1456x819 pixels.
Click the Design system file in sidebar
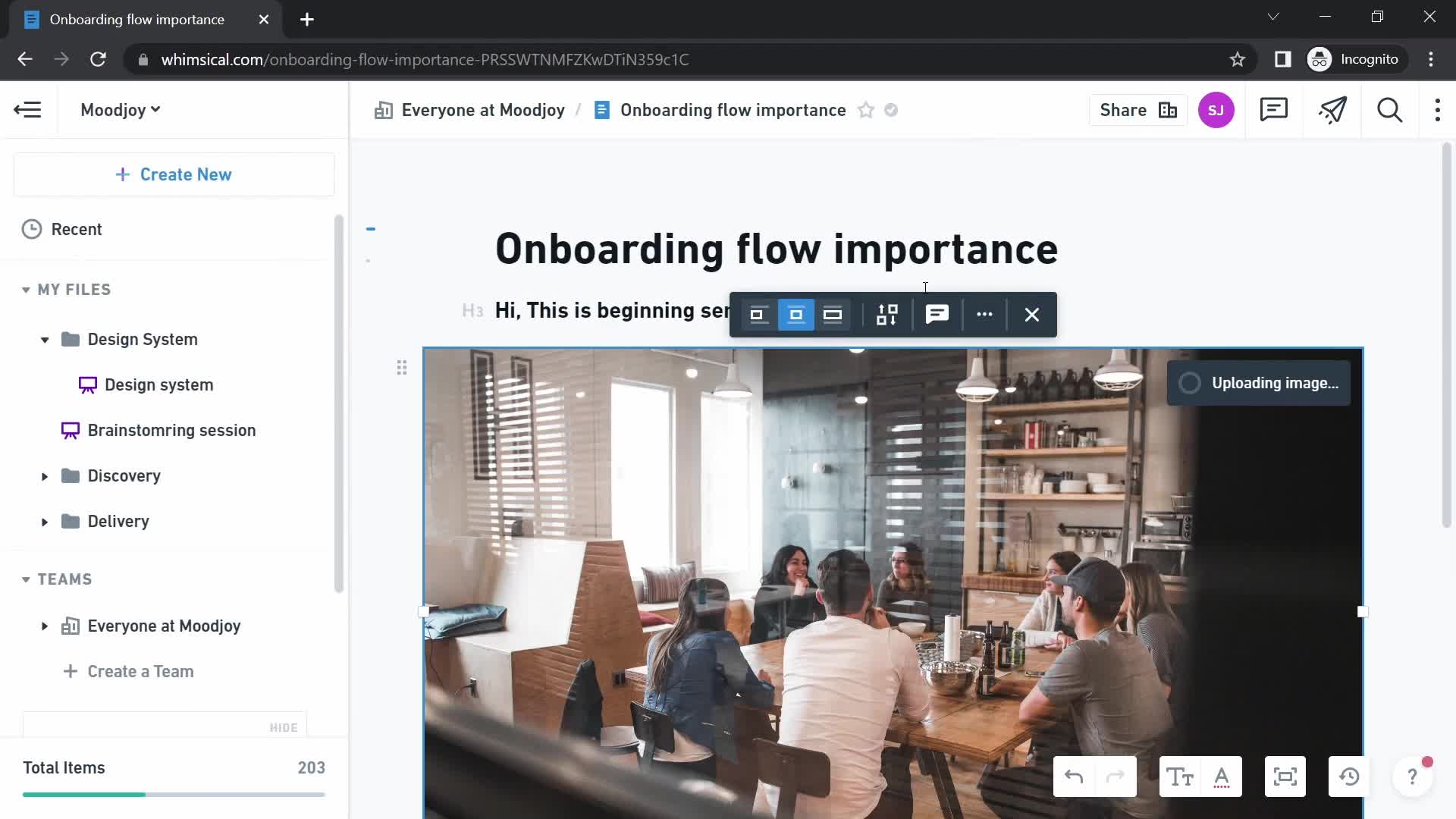pyautogui.click(x=160, y=384)
